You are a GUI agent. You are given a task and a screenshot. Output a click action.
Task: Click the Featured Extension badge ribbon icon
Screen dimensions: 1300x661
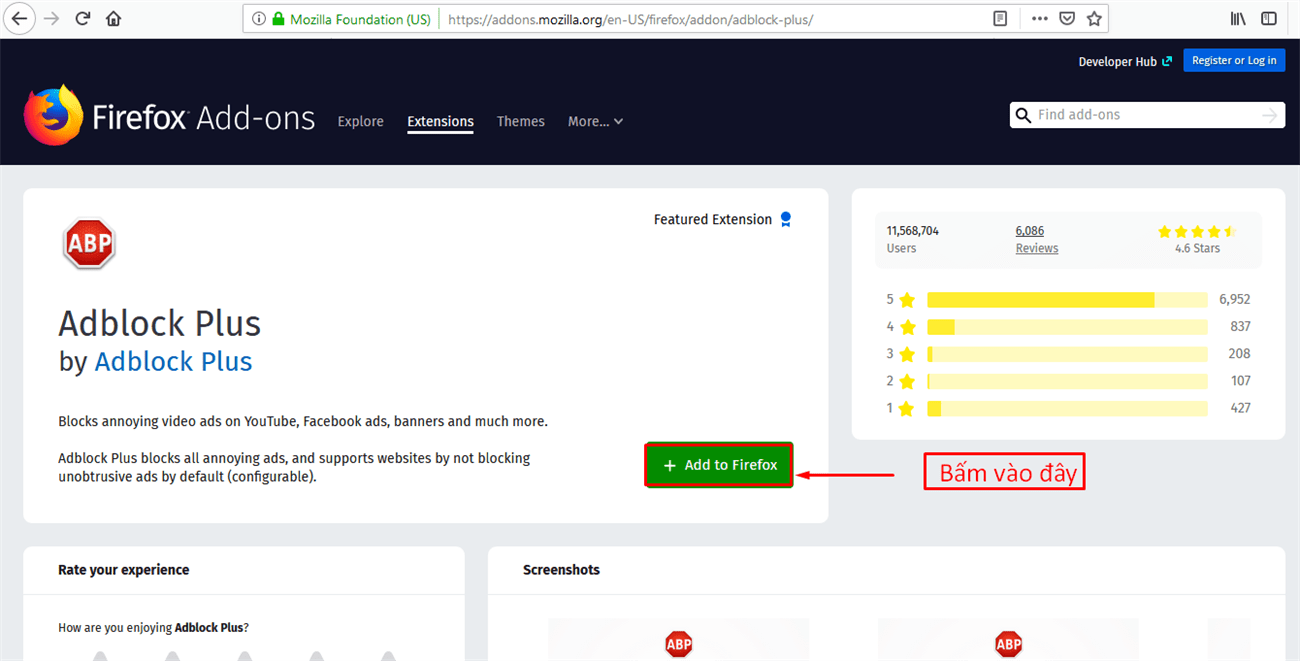click(786, 220)
